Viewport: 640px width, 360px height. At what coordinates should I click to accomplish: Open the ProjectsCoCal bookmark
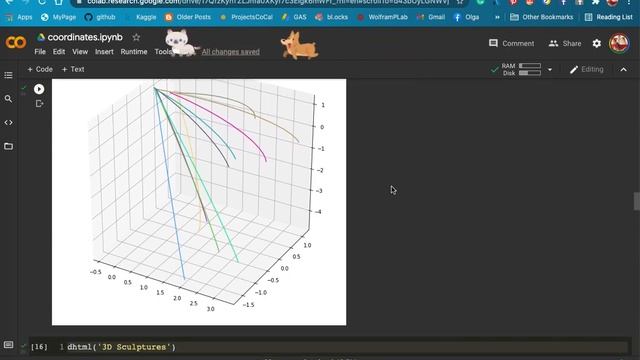click(246, 17)
